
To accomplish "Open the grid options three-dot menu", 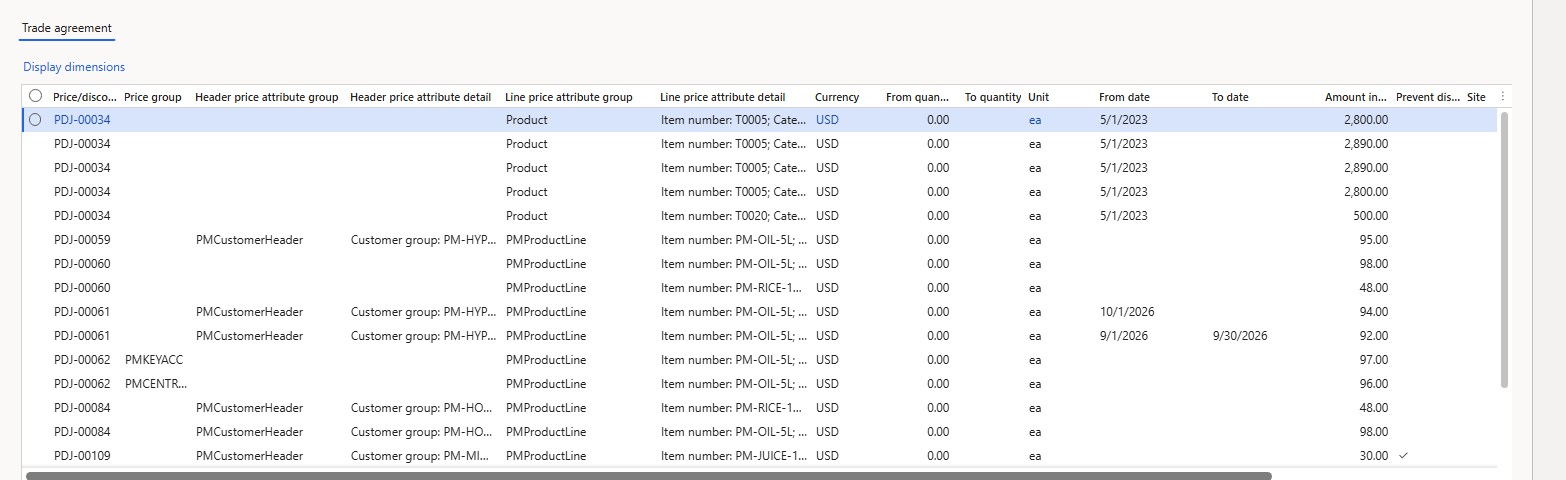I will pyautogui.click(x=1502, y=97).
